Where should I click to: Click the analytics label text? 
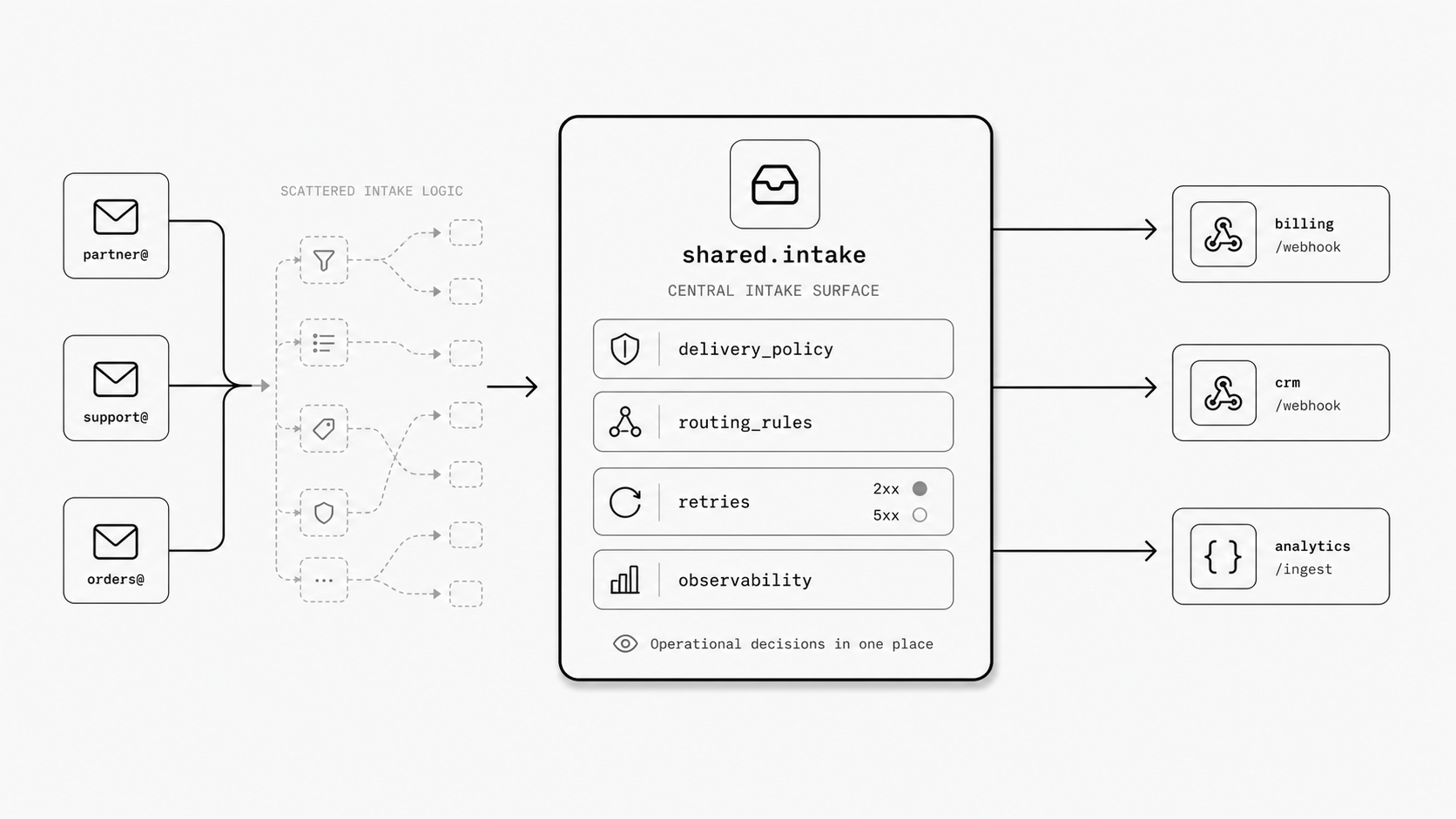coord(1312,547)
